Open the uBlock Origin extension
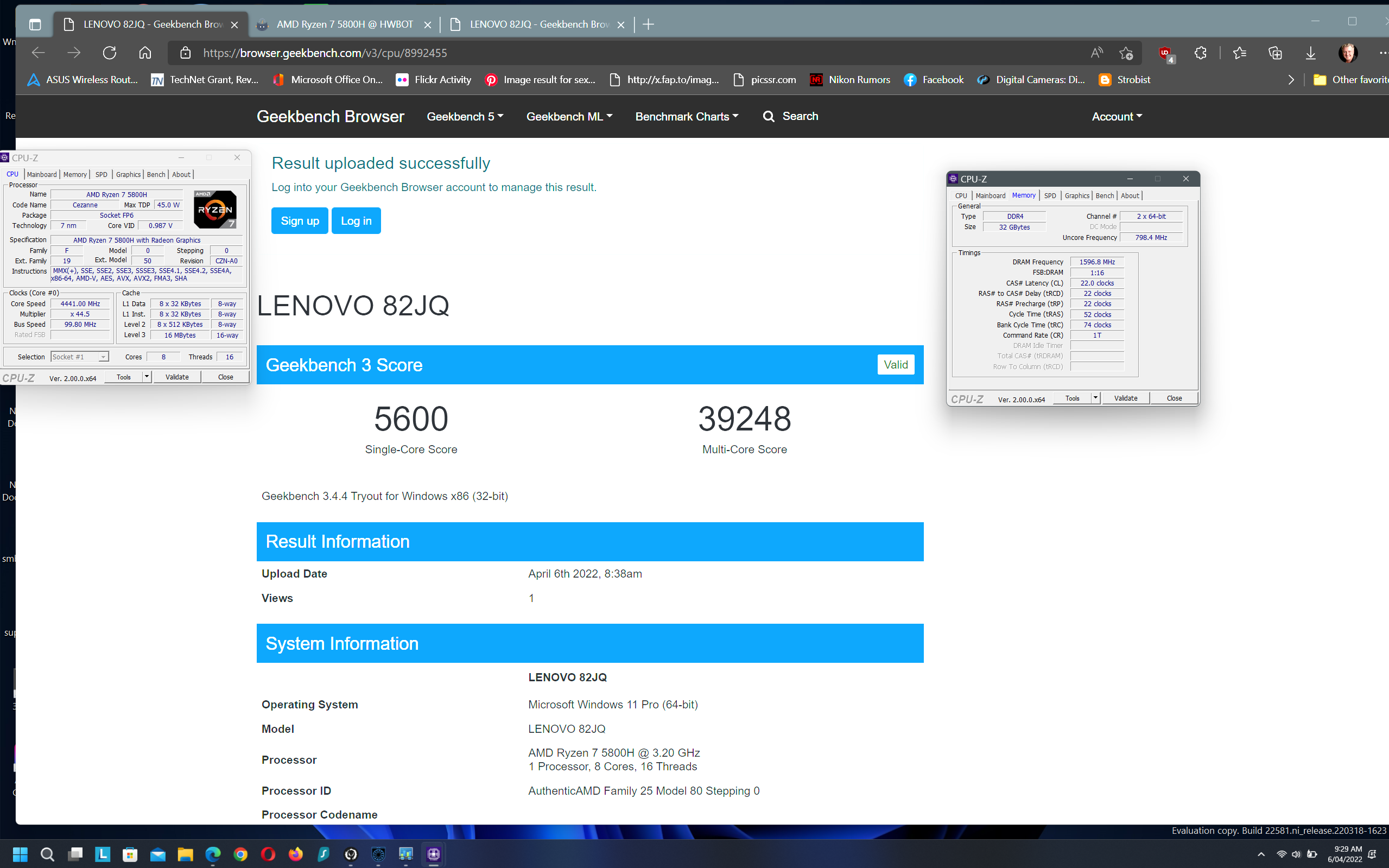The image size is (1389, 868). pyautogui.click(x=1166, y=53)
